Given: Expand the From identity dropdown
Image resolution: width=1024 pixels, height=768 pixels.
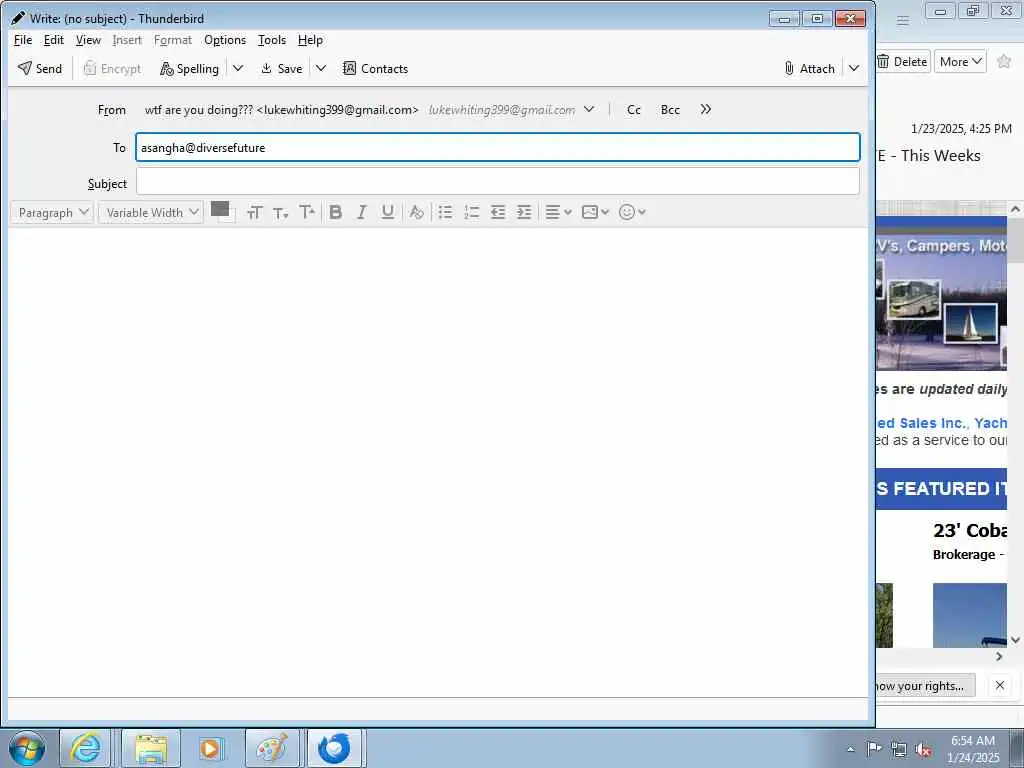Looking at the screenshot, I should [589, 110].
